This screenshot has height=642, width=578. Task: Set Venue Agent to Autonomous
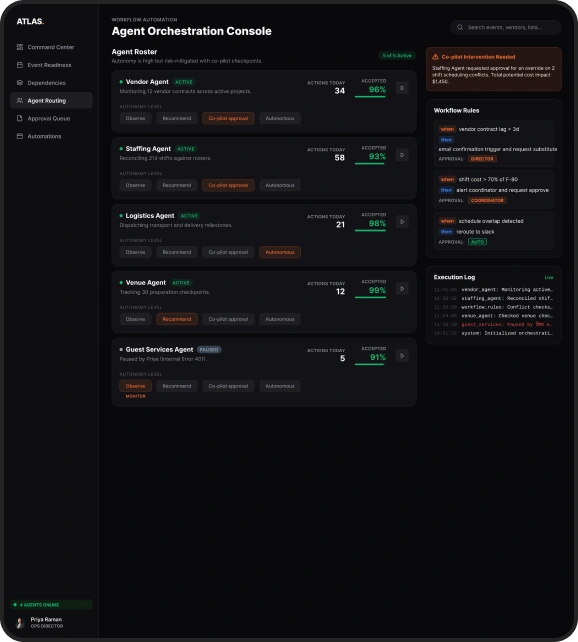pos(280,319)
